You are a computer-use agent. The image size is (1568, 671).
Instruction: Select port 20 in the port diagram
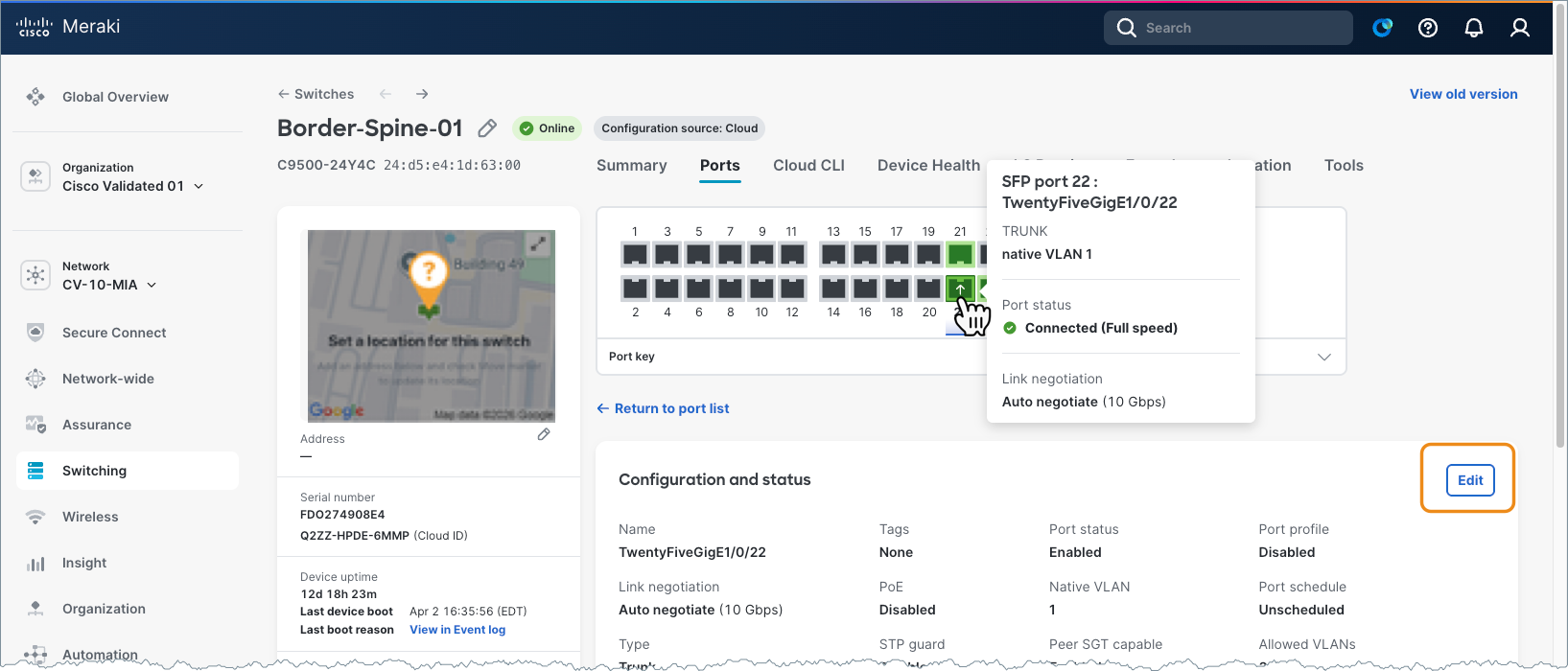coord(928,288)
